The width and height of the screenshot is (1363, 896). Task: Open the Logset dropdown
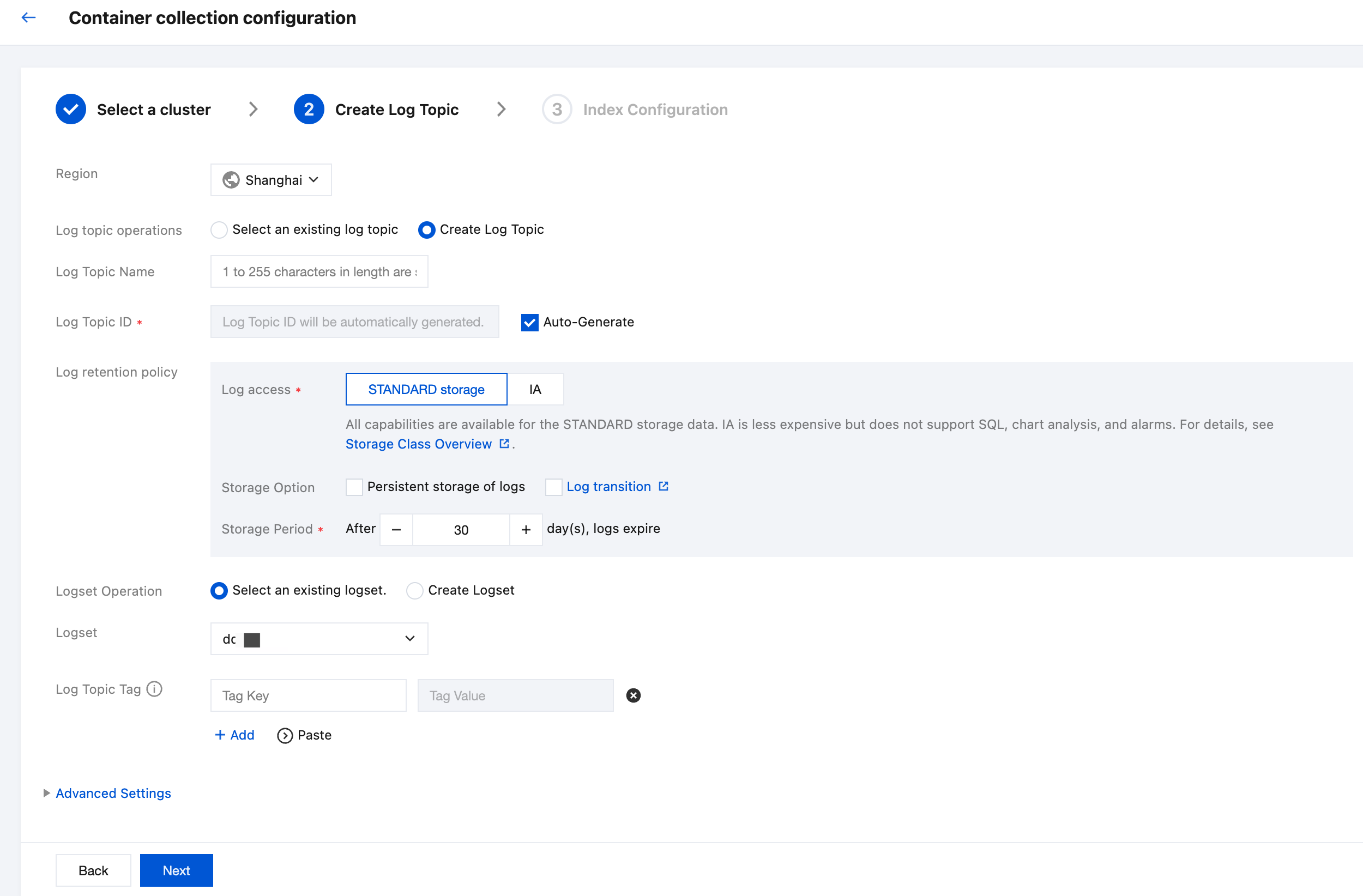click(319, 638)
